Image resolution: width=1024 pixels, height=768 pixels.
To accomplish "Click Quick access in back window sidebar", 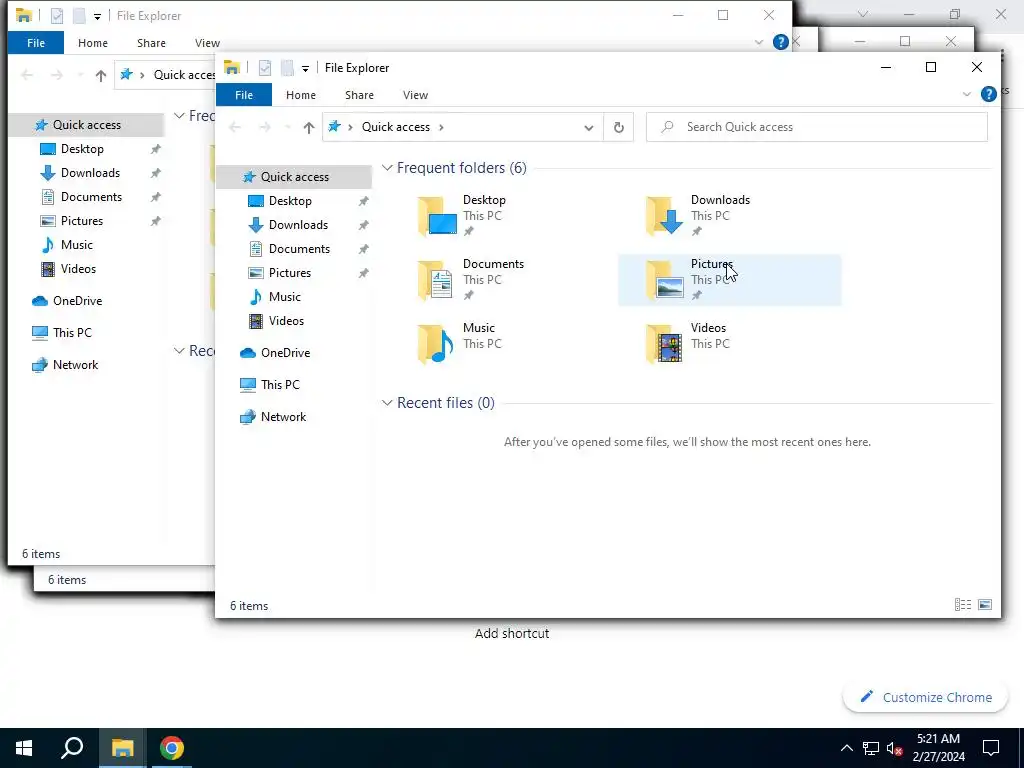I will [x=86, y=125].
